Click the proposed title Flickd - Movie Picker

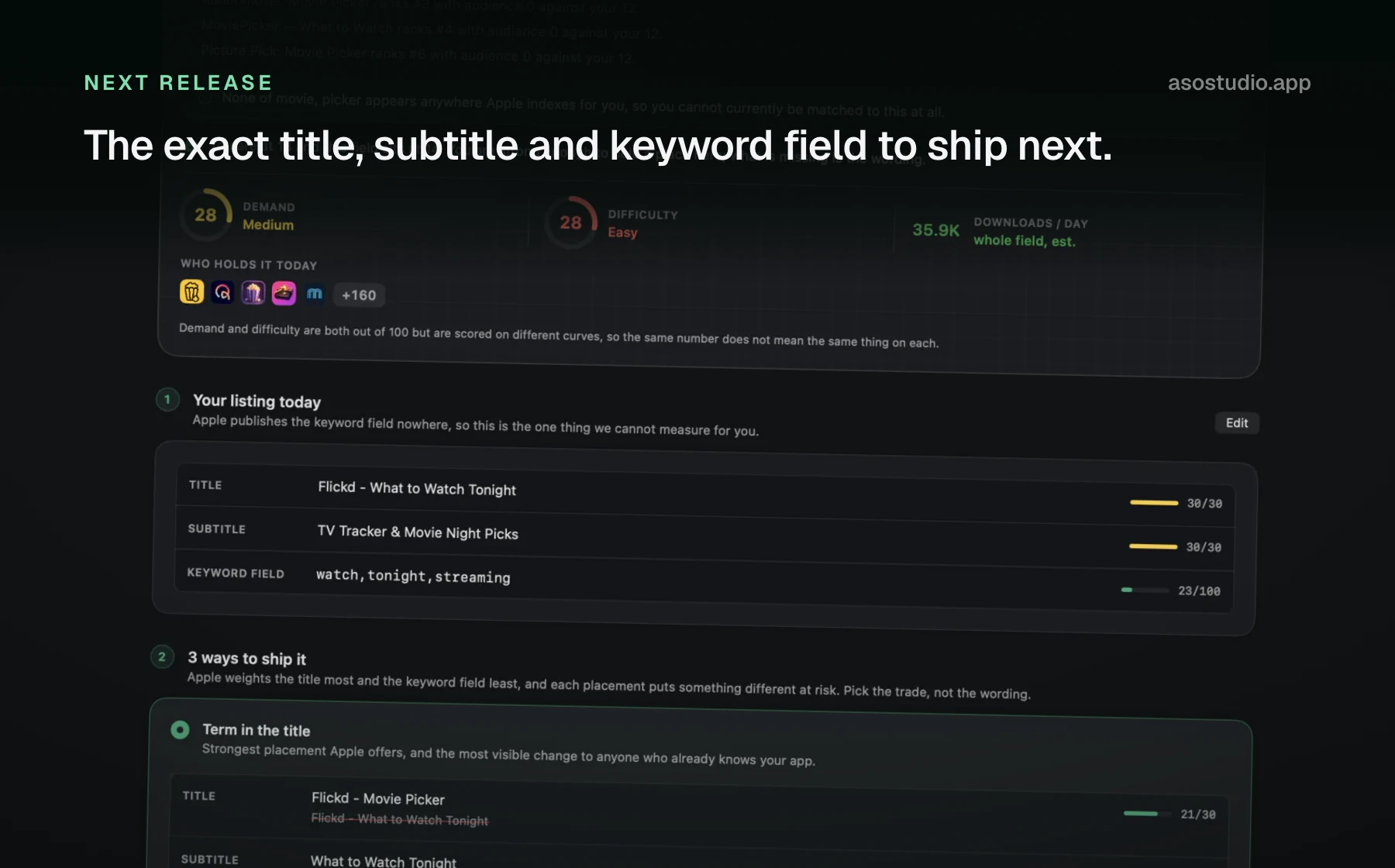[378, 798]
